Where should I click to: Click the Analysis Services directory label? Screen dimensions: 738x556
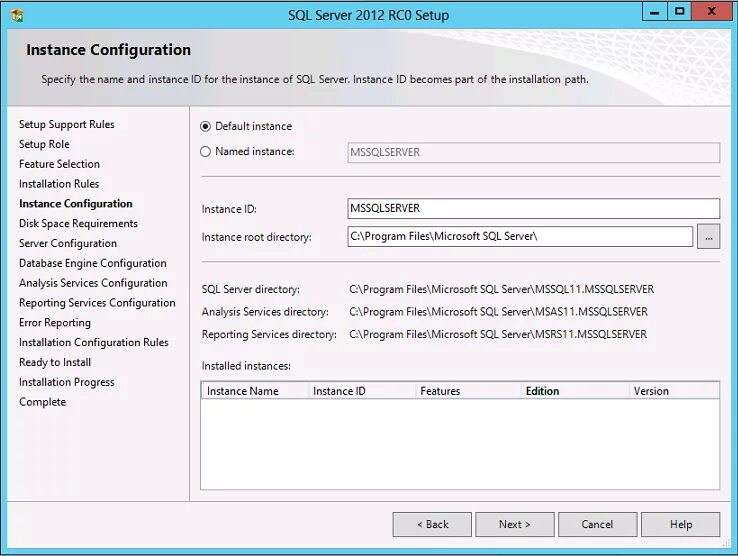coord(265,312)
